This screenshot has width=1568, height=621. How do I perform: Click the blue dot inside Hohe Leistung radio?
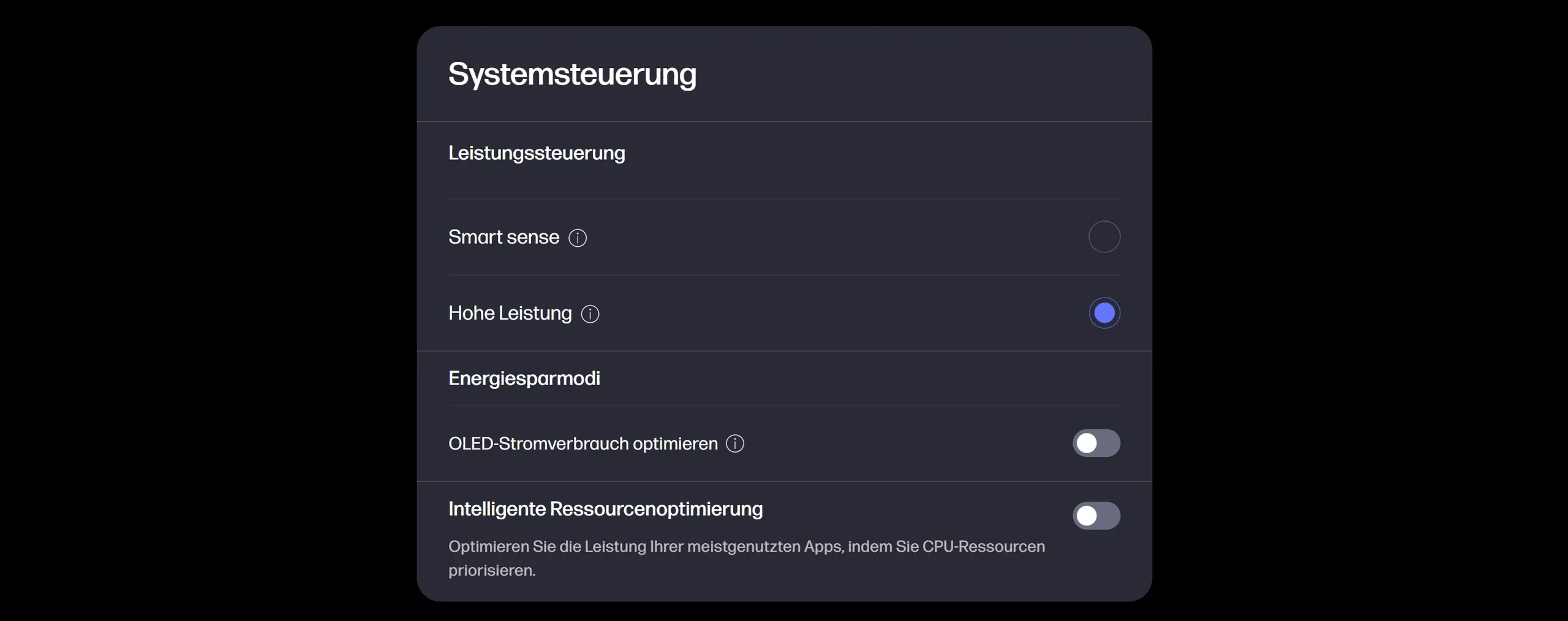[1104, 313]
